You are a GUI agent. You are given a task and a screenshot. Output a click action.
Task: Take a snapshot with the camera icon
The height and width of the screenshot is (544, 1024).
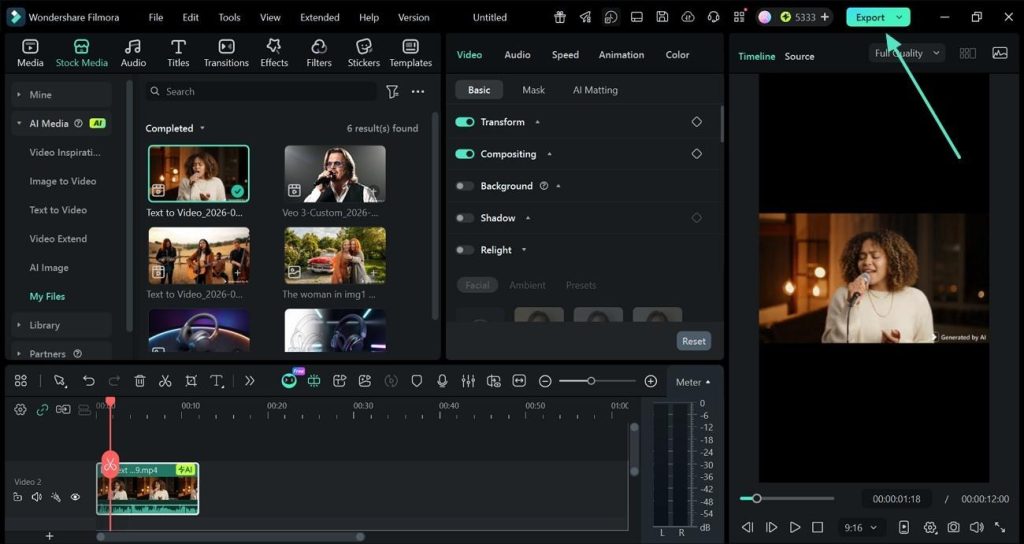click(x=954, y=527)
